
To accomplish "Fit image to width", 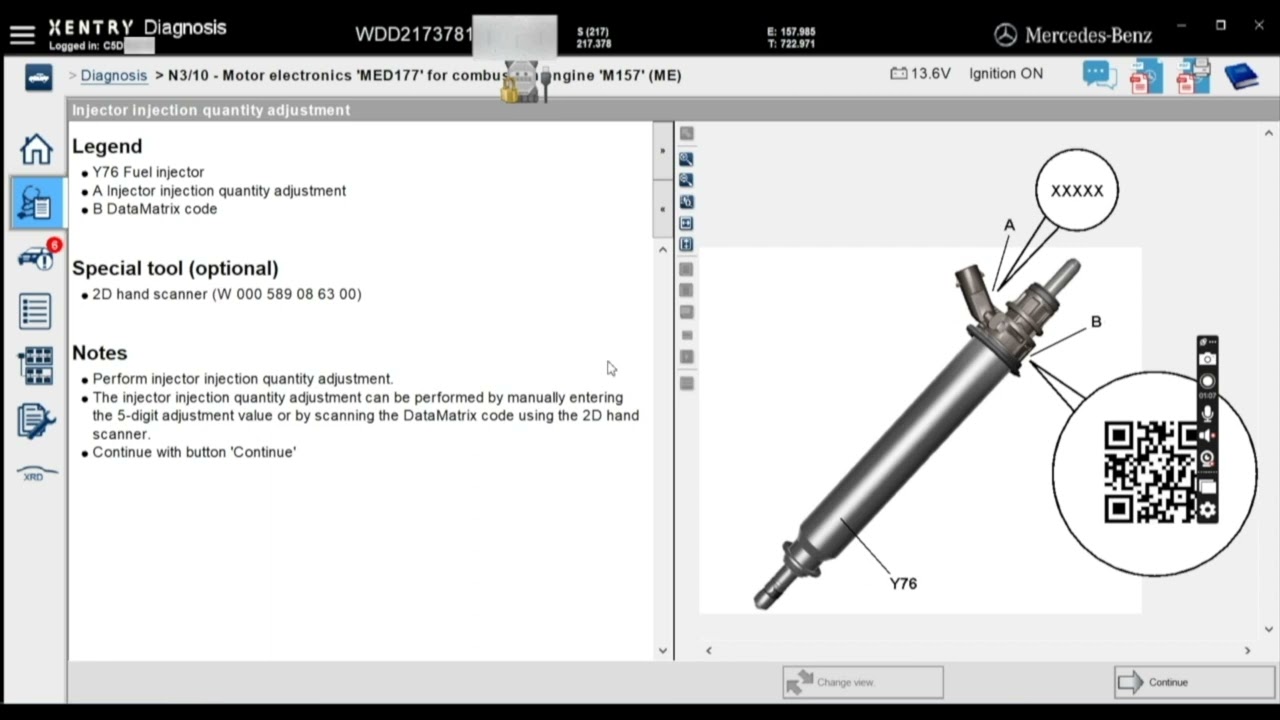I will click(686, 223).
